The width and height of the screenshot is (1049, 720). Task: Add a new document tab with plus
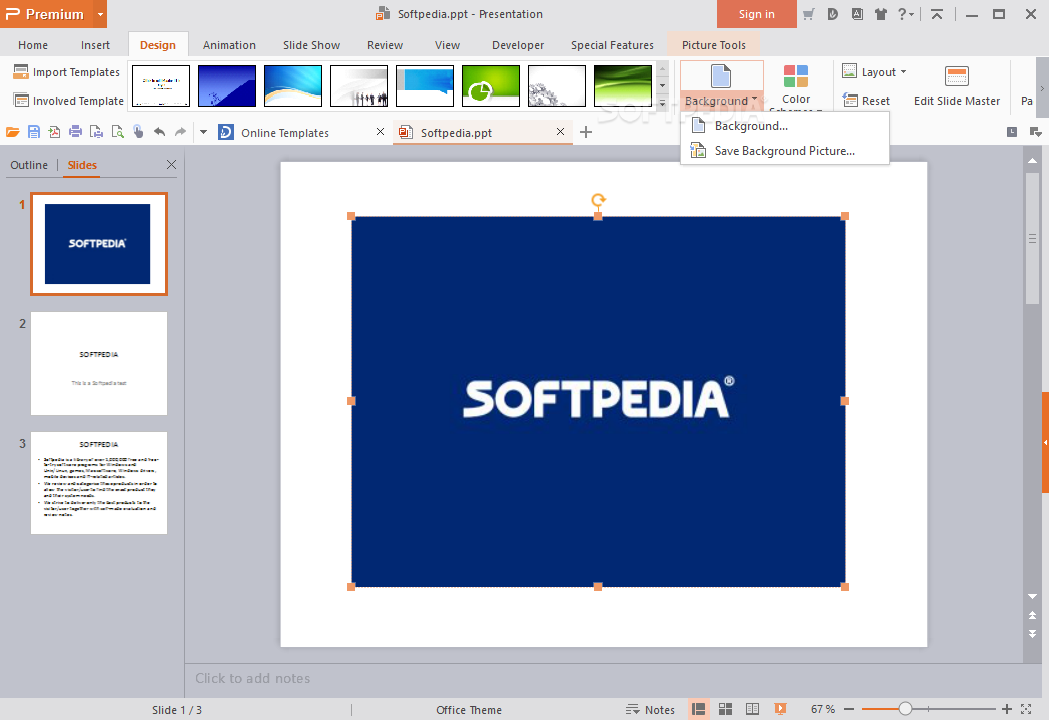pos(585,132)
